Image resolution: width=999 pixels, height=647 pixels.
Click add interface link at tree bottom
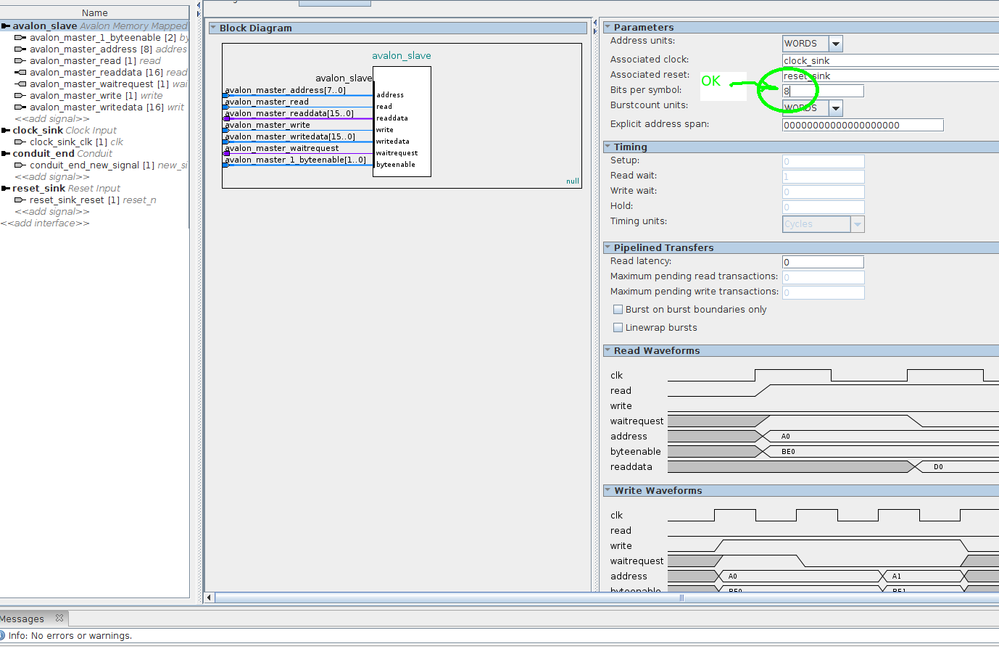tap(45, 223)
